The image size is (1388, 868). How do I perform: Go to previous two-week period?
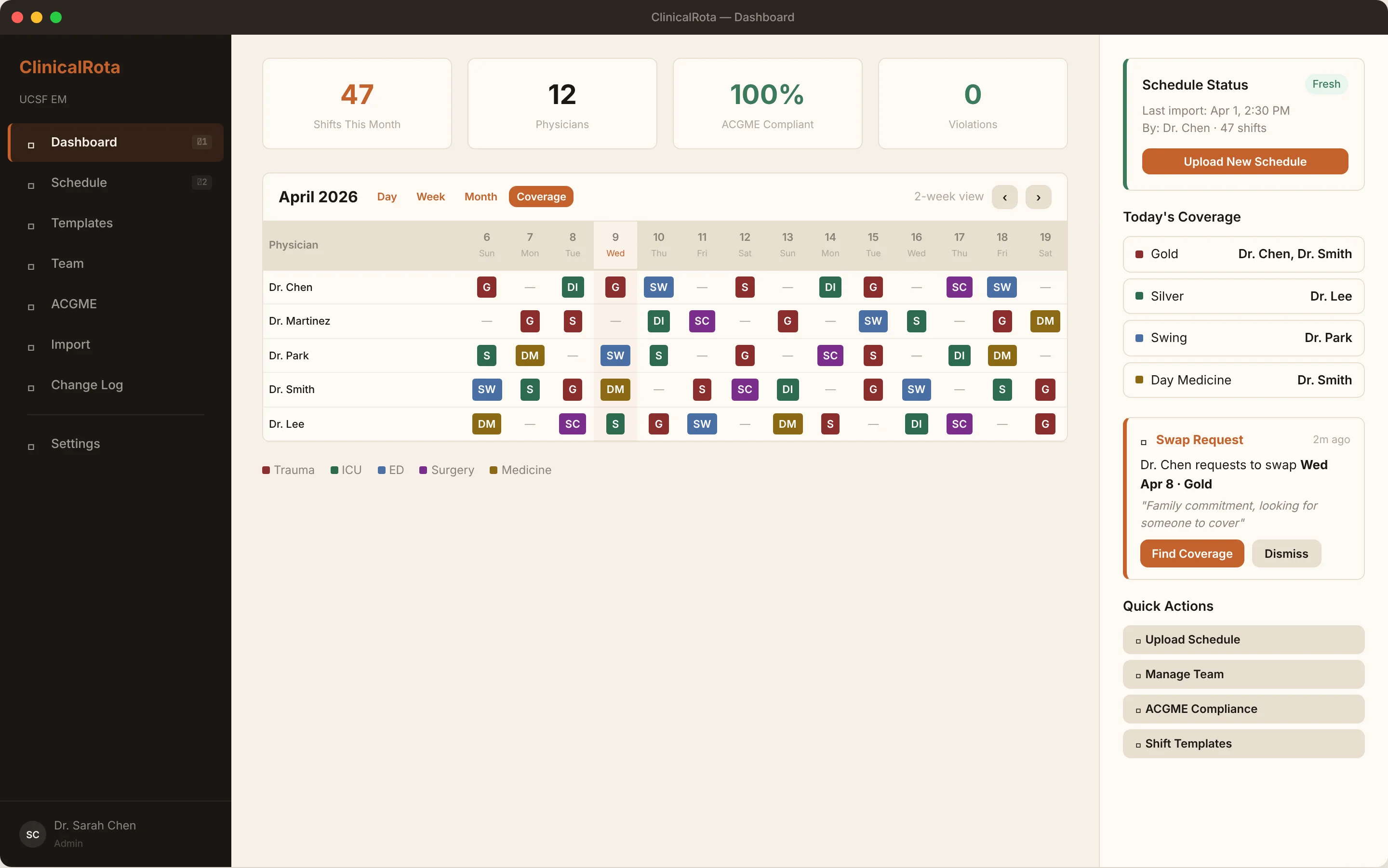click(x=1004, y=197)
